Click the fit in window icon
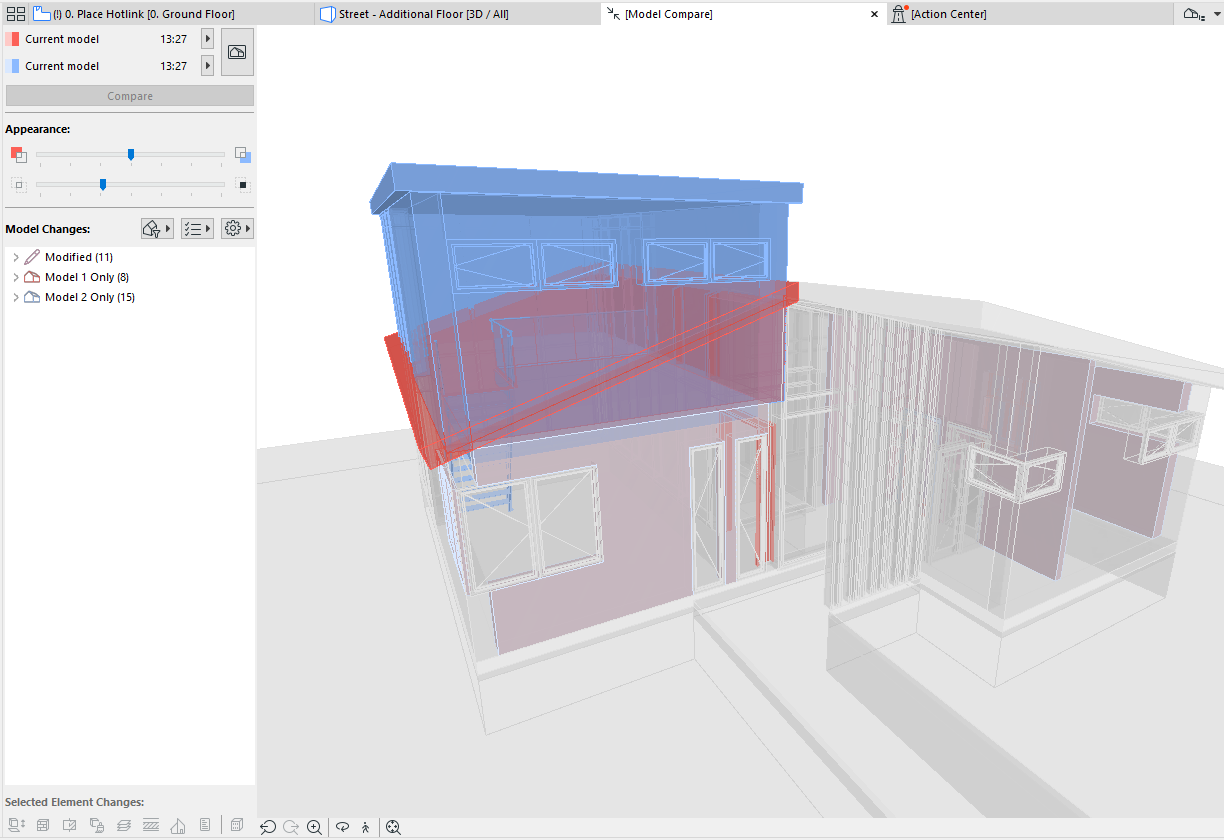Viewport: 1224px width, 840px height. (393, 827)
